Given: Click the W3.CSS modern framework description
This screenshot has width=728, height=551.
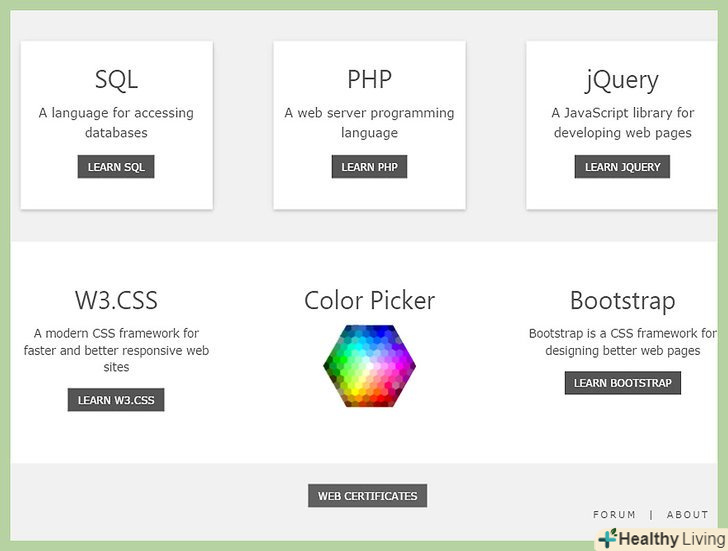Looking at the screenshot, I should (116, 350).
